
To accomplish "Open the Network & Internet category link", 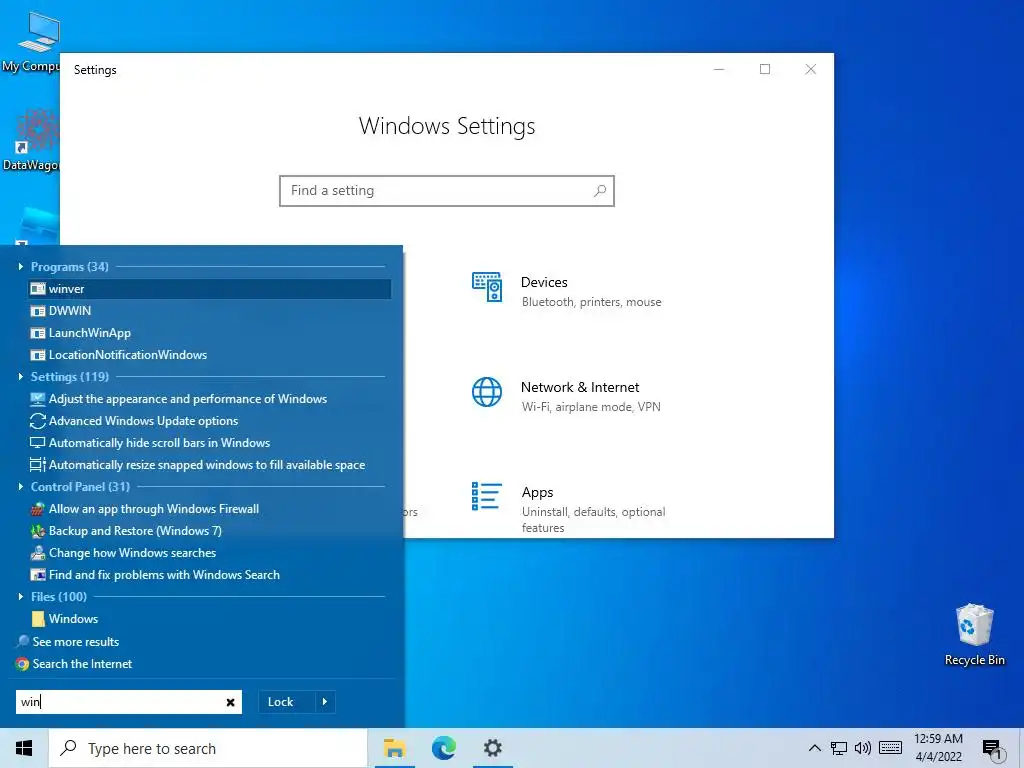I will point(580,387).
